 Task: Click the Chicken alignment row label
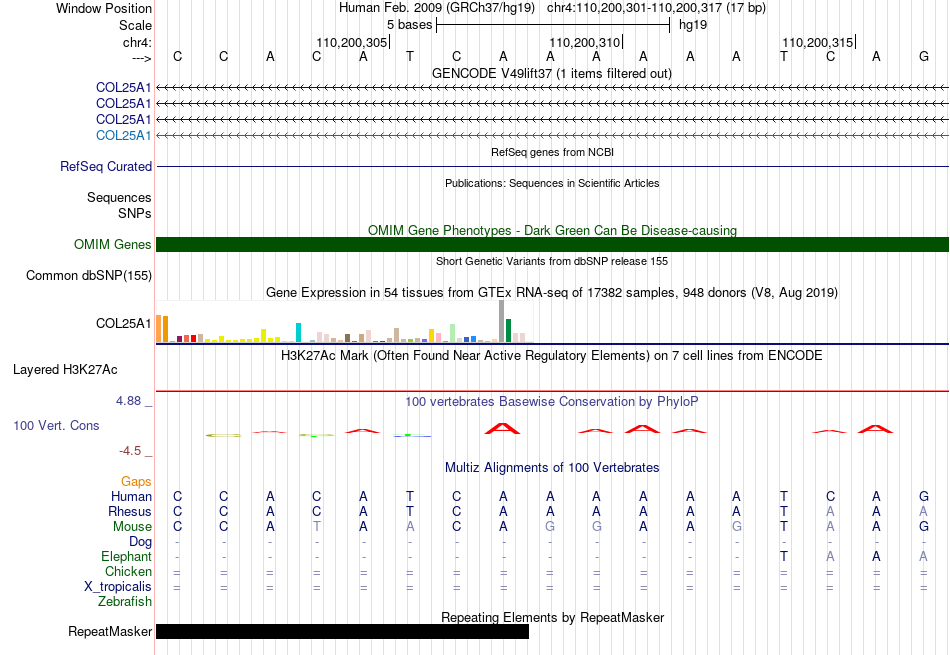pos(128,571)
